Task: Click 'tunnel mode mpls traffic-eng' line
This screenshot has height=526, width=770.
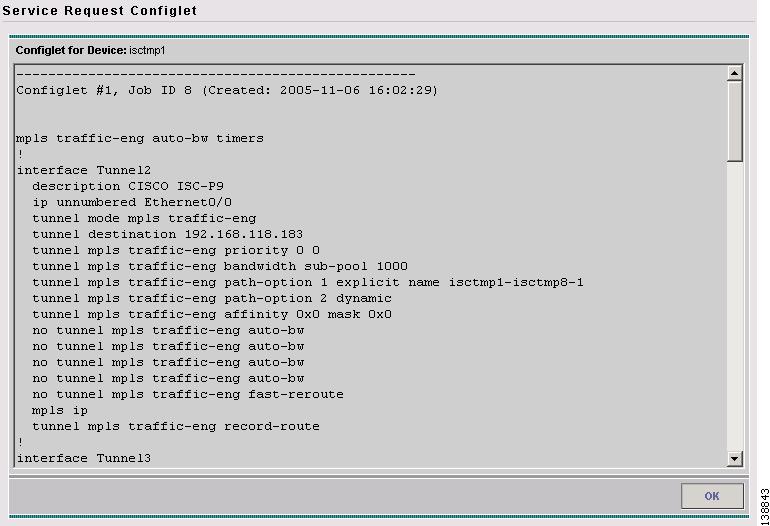Action: coord(144,219)
